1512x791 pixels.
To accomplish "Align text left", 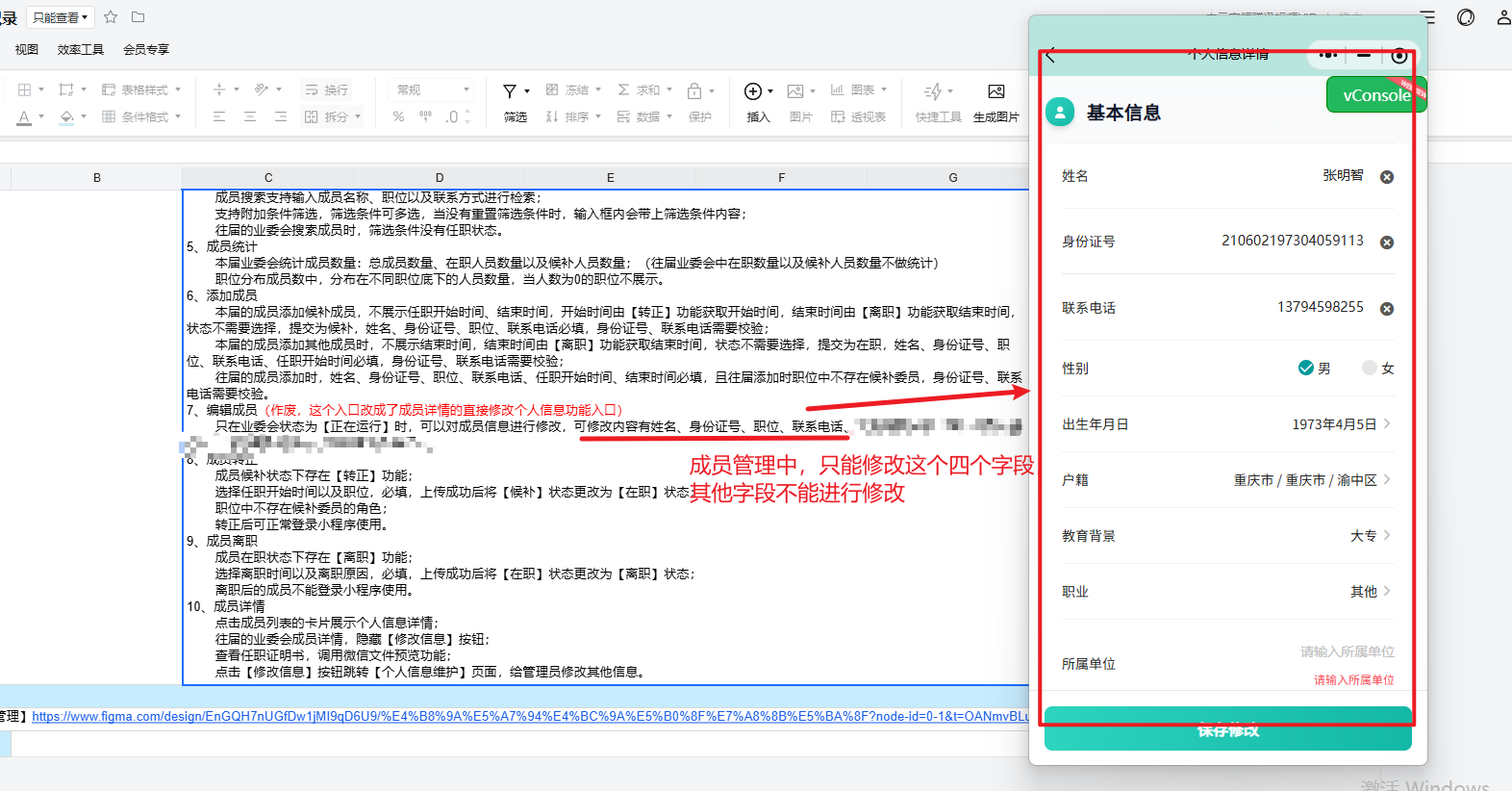I will (219, 116).
